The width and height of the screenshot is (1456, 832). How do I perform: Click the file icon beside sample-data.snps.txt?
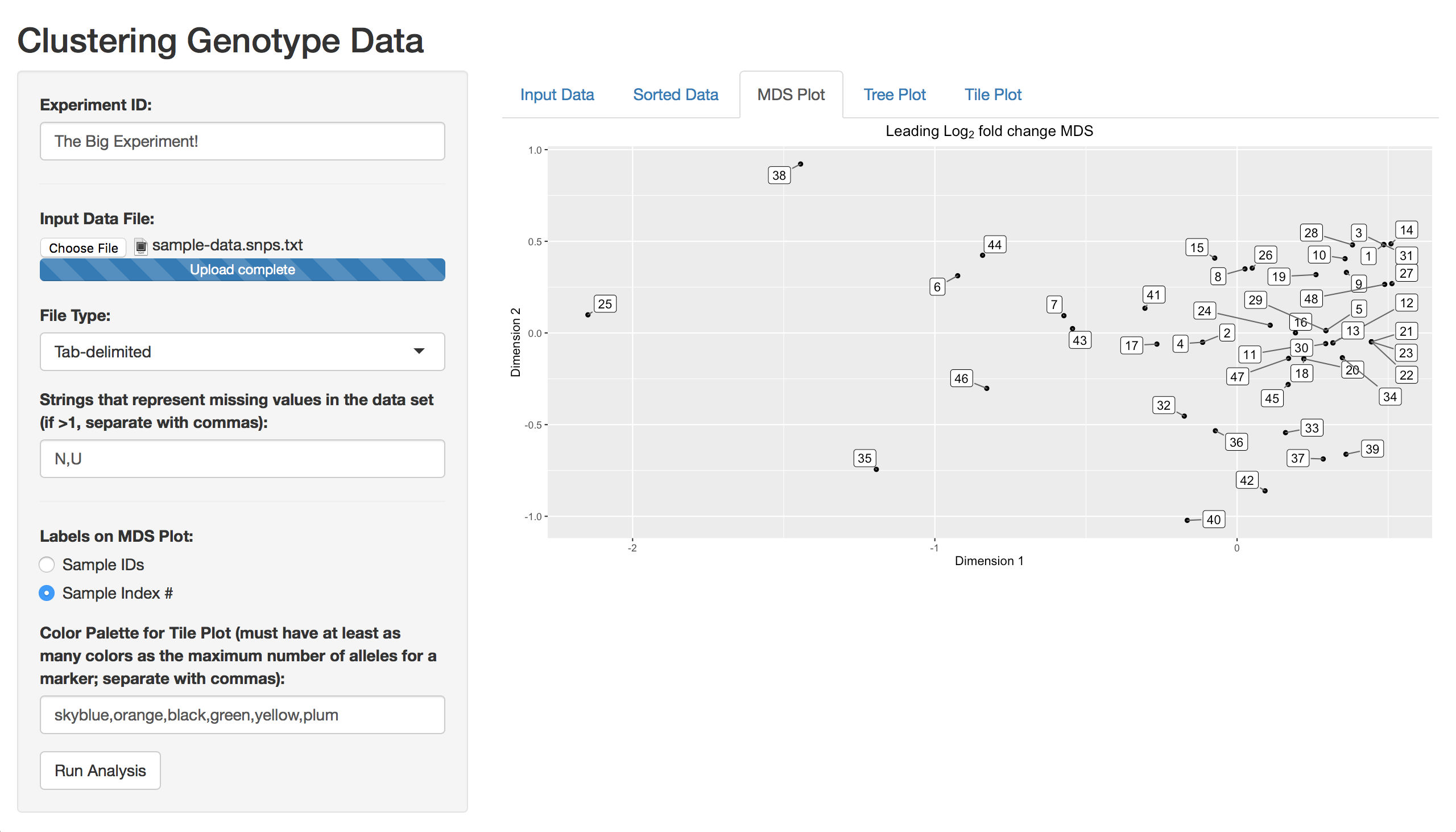pyautogui.click(x=141, y=246)
